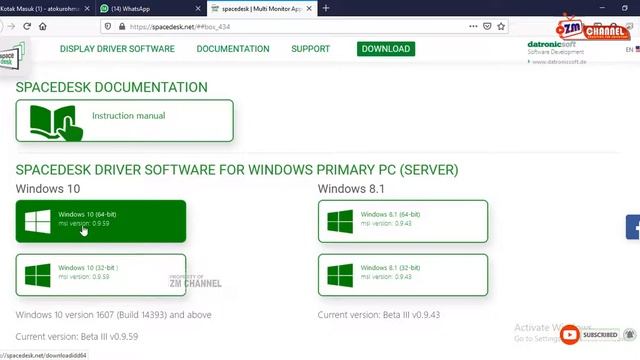Click Windows logo in Windows 10 64-bit card
The height and width of the screenshot is (360, 640).
(x=38, y=222)
